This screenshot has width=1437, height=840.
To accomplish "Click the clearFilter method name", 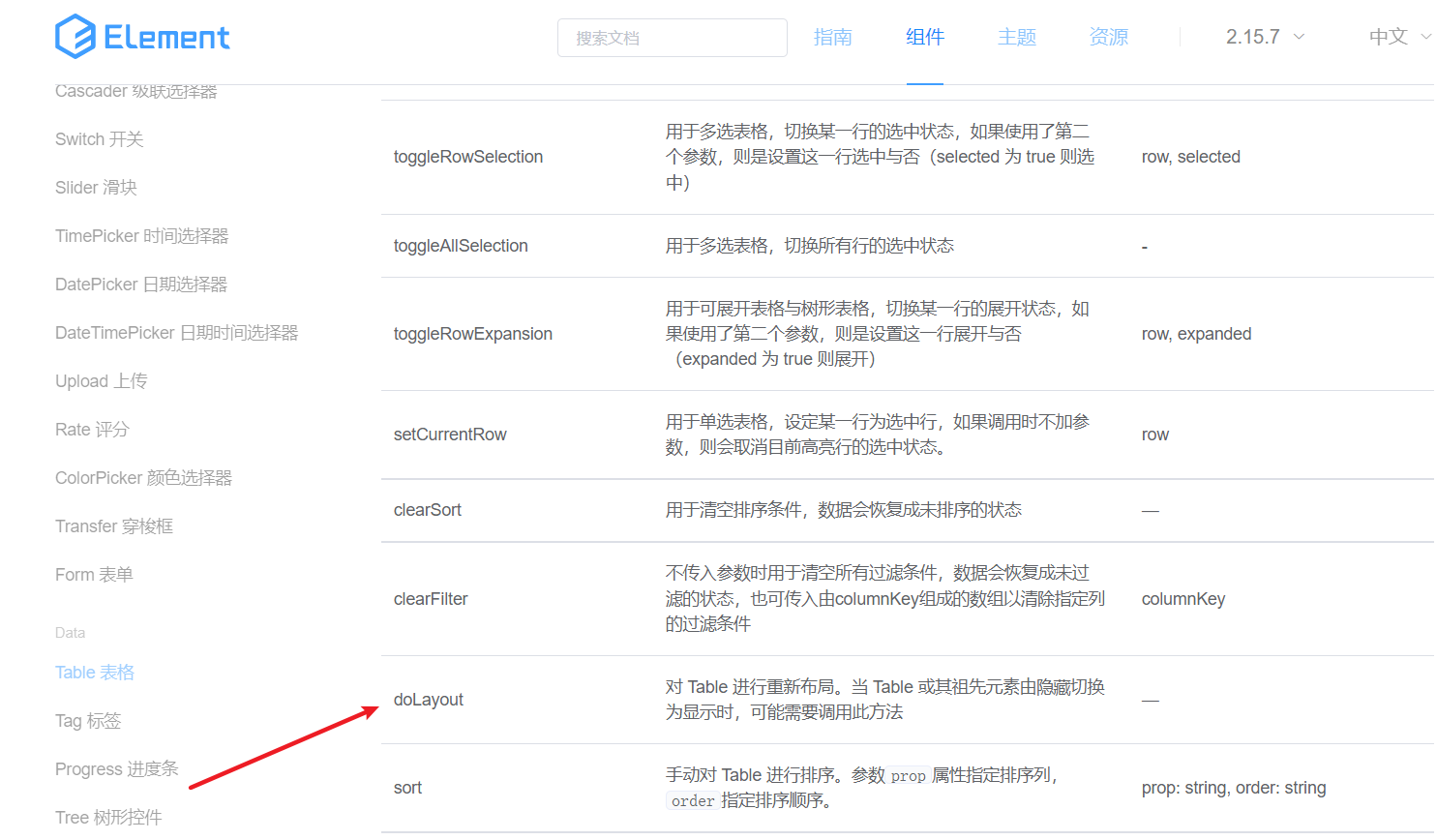I will click(431, 599).
